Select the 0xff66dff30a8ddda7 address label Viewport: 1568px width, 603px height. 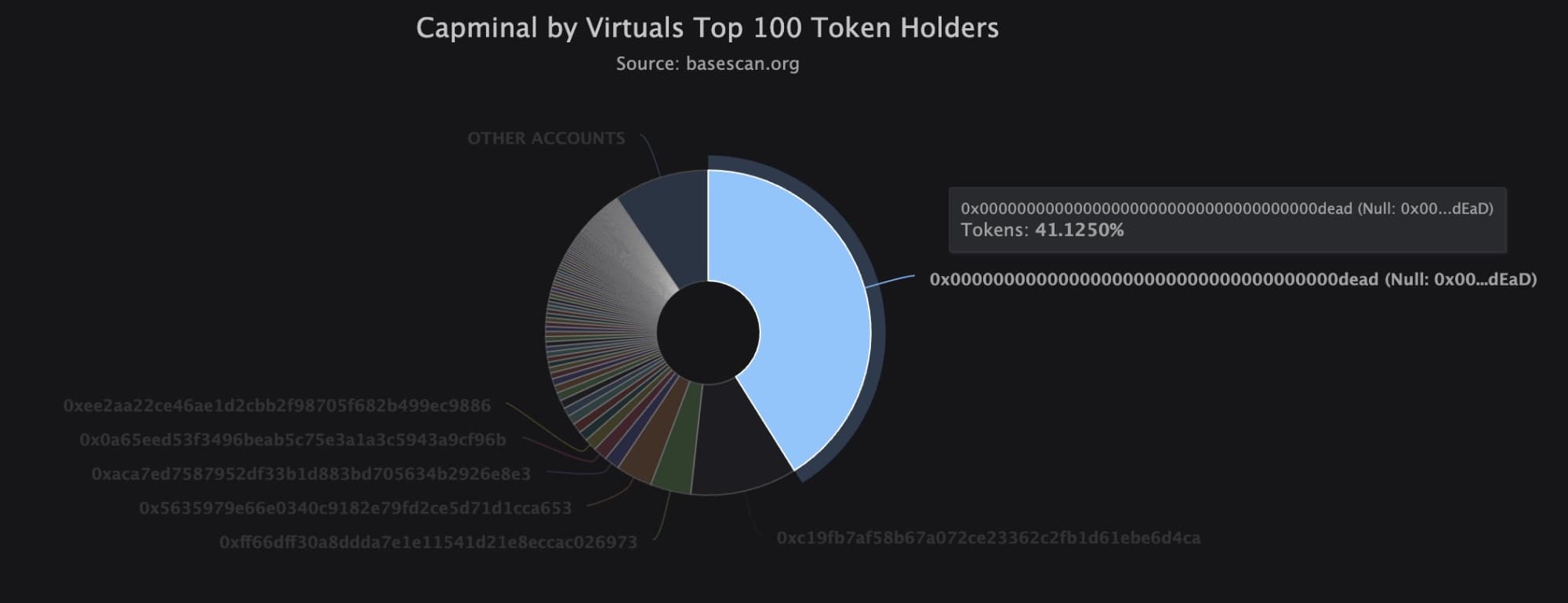click(428, 542)
